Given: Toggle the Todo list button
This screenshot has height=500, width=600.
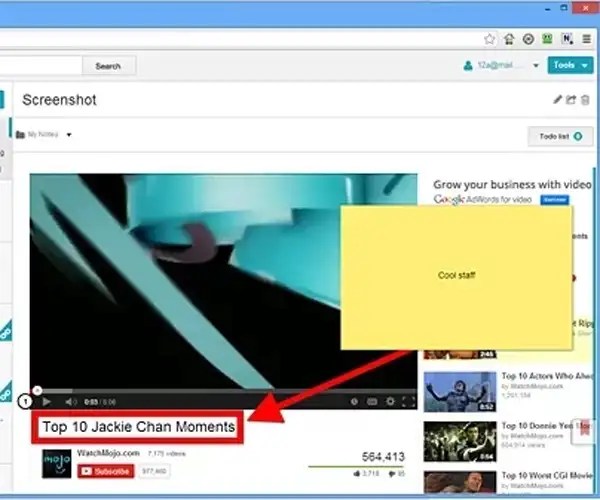Looking at the screenshot, I should pyautogui.click(x=561, y=136).
